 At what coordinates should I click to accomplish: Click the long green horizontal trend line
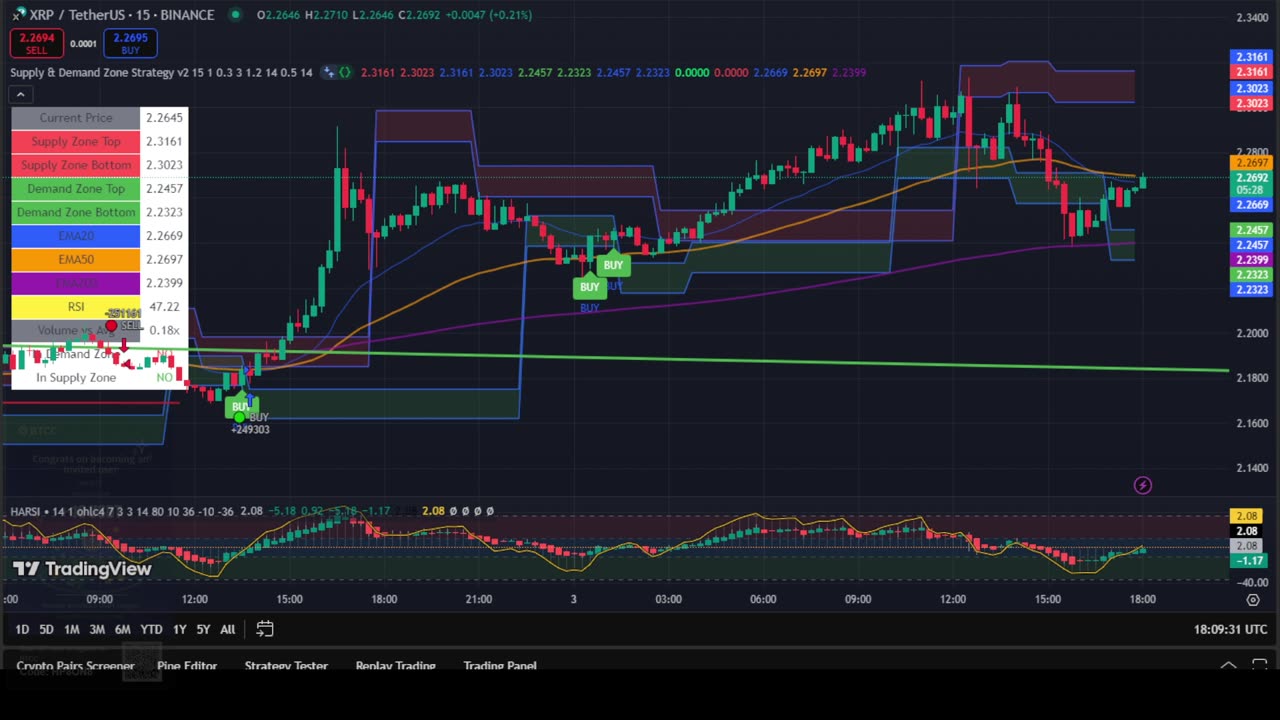click(700, 360)
